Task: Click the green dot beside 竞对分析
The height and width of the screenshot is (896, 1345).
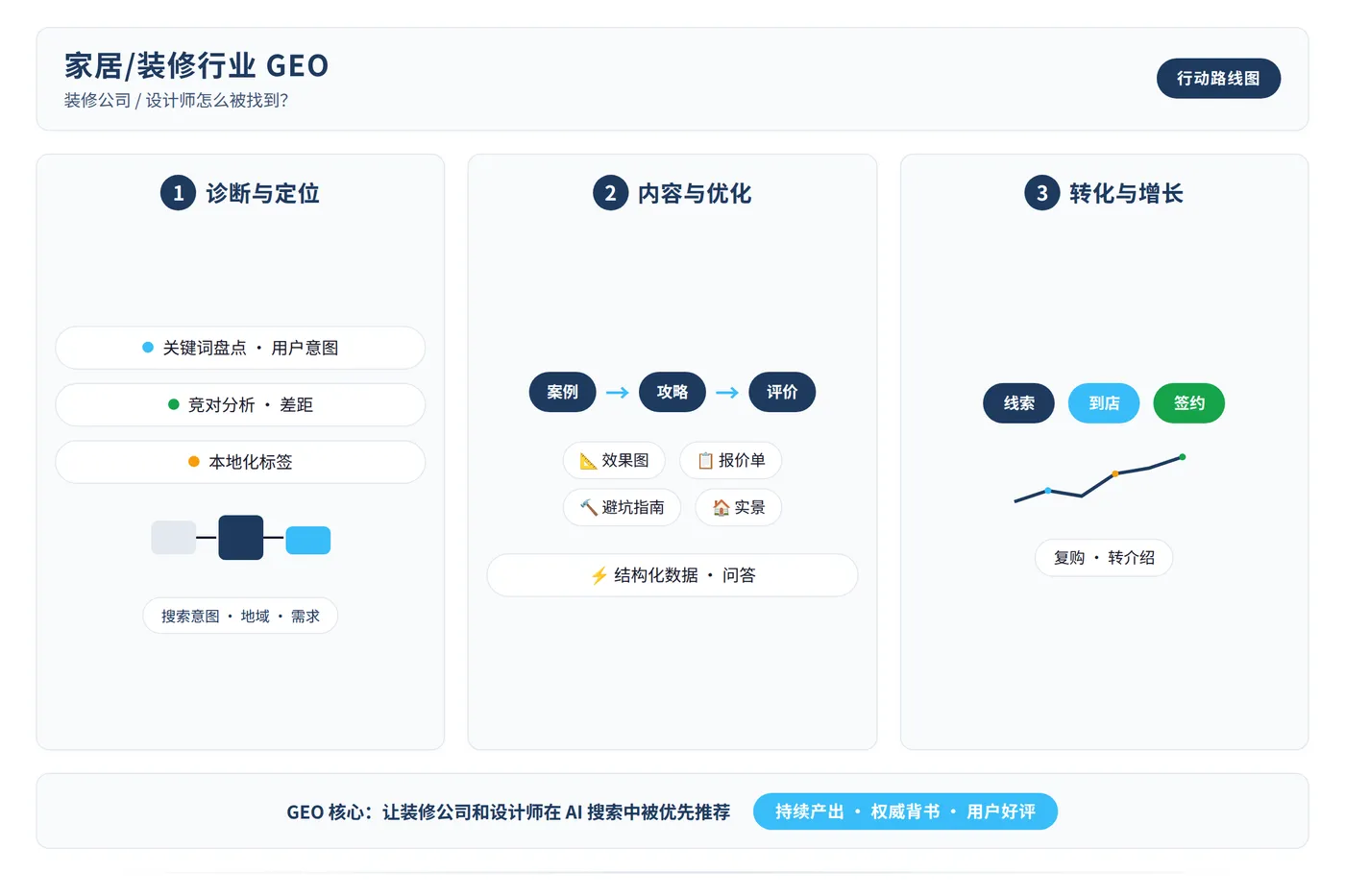Action: [x=174, y=404]
